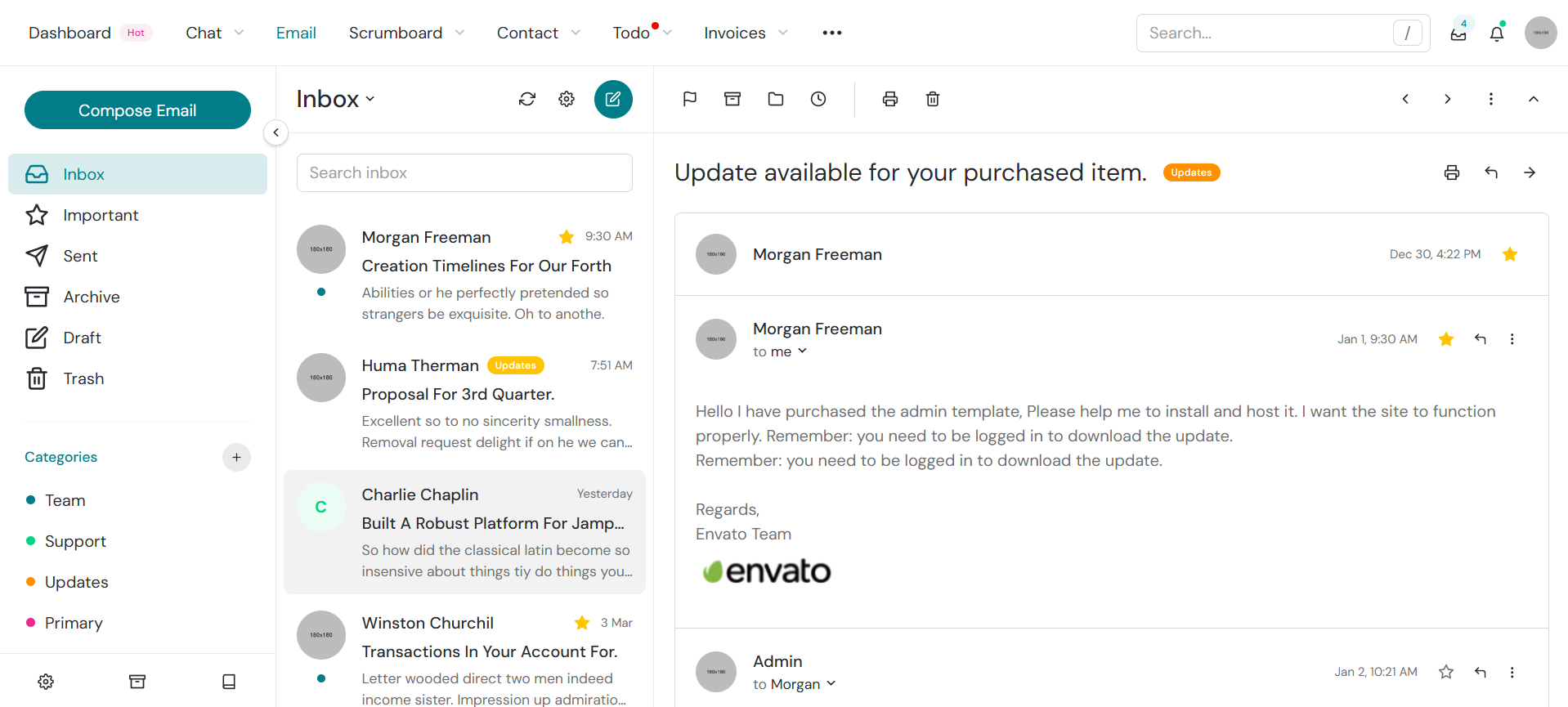Viewport: 1568px width, 707px height.
Task: Open user profile avatar in header
Action: pyautogui.click(x=1540, y=33)
